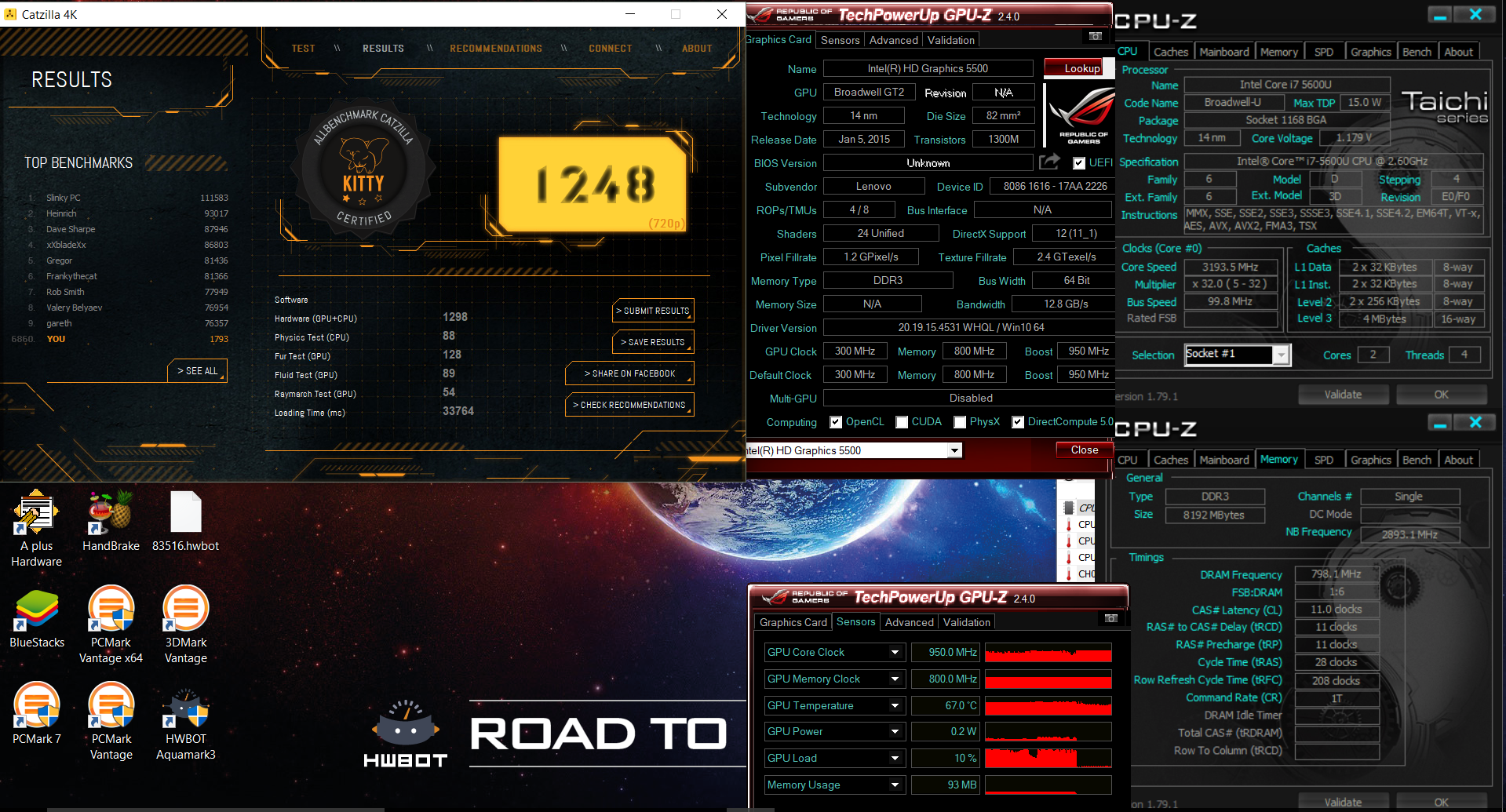The width and height of the screenshot is (1506, 812).
Task: Switch to the Sensors tab in upper GPU-Z
Action: coord(840,40)
